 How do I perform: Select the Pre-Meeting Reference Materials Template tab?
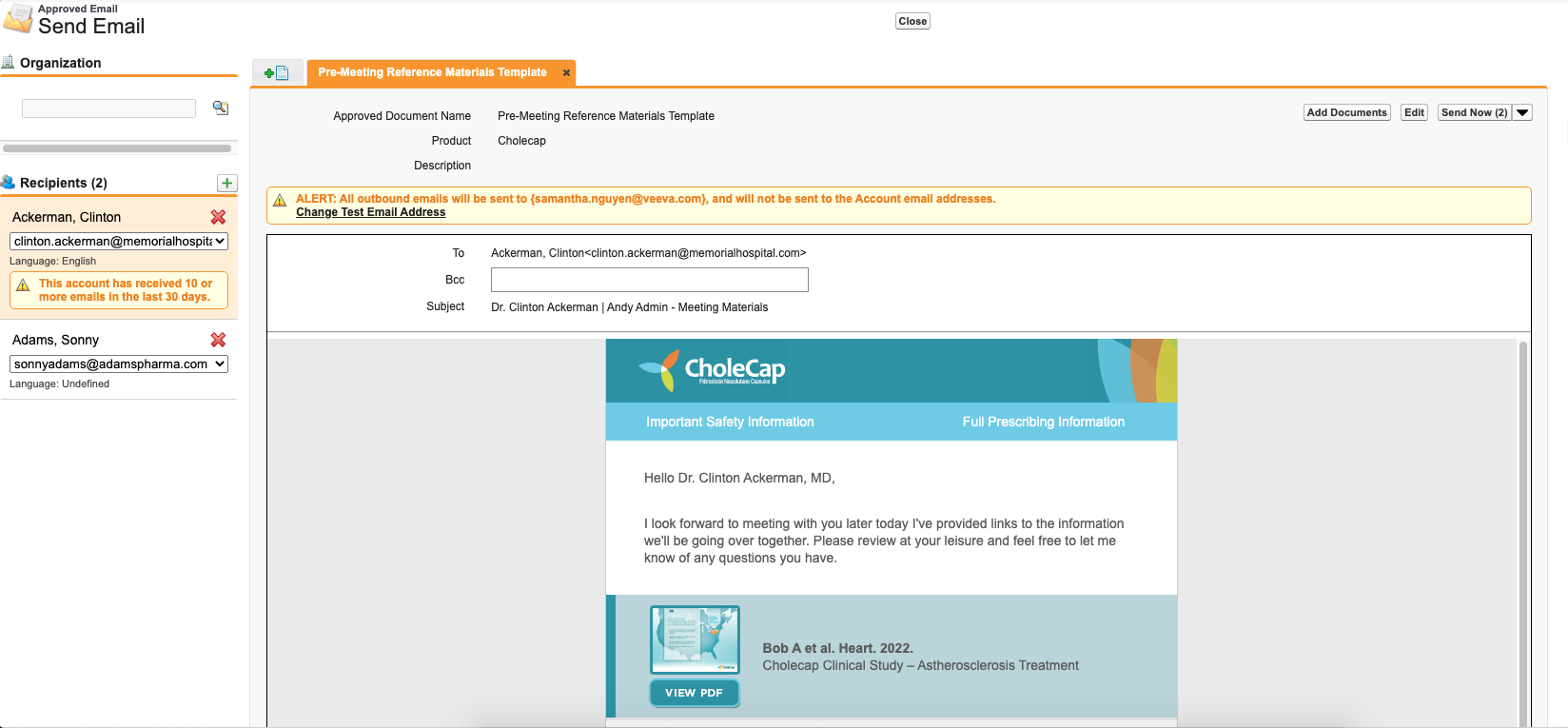[432, 72]
